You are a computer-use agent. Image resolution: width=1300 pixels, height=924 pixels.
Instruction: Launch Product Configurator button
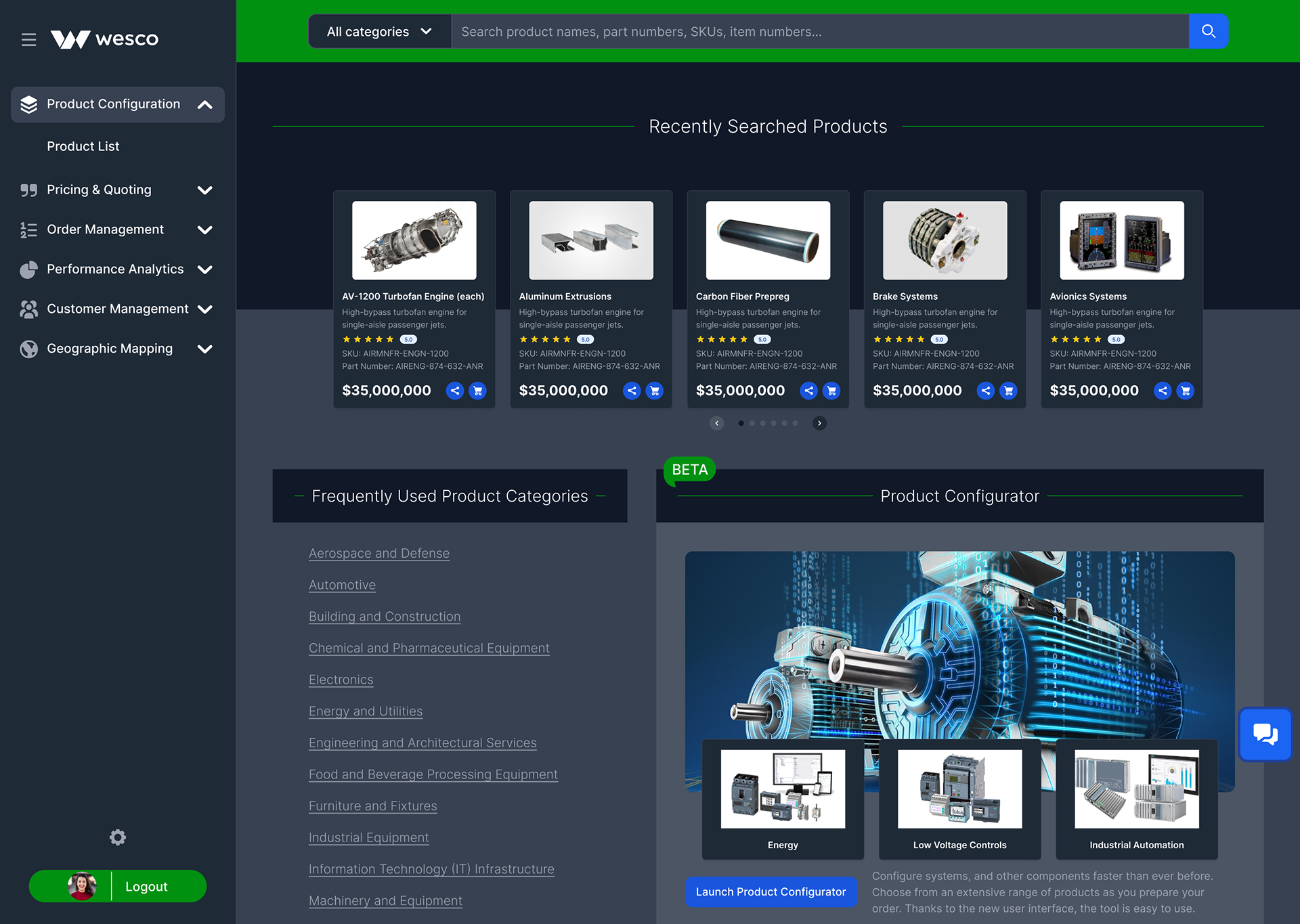pyautogui.click(x=771, y=892)
